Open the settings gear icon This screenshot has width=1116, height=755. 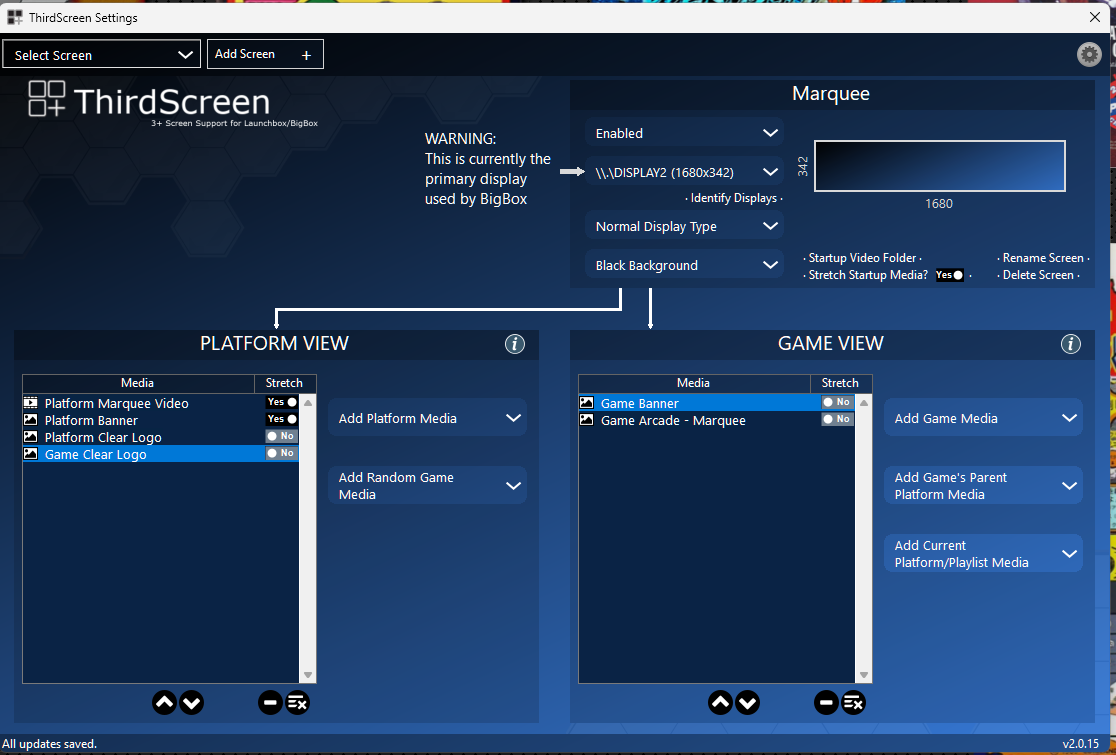click(1089, 54)
